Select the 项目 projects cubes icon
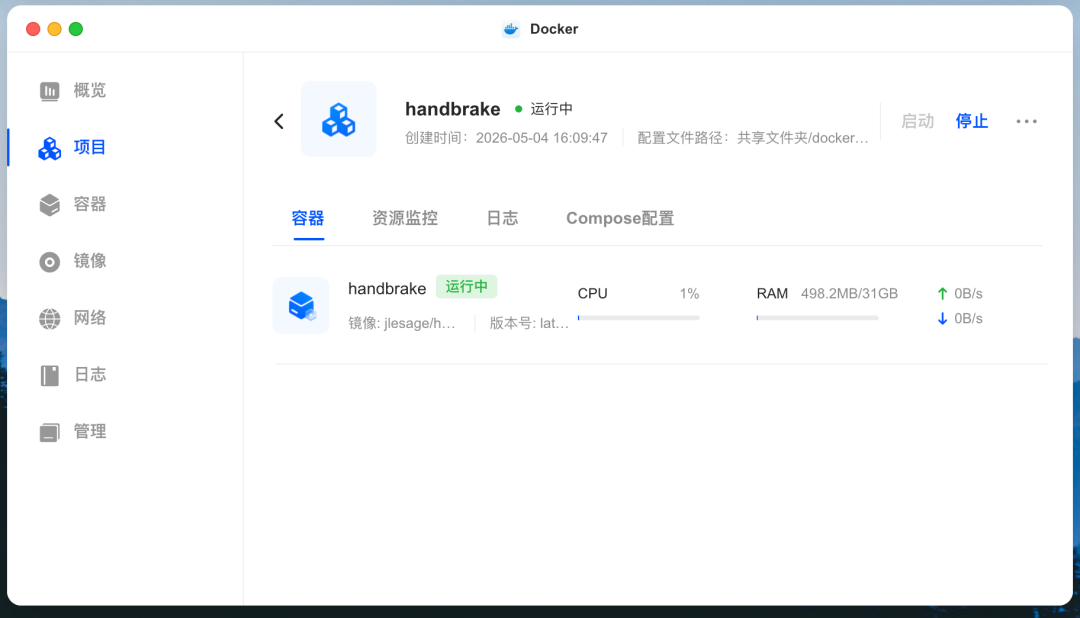1080x618 pixels. 50,147
